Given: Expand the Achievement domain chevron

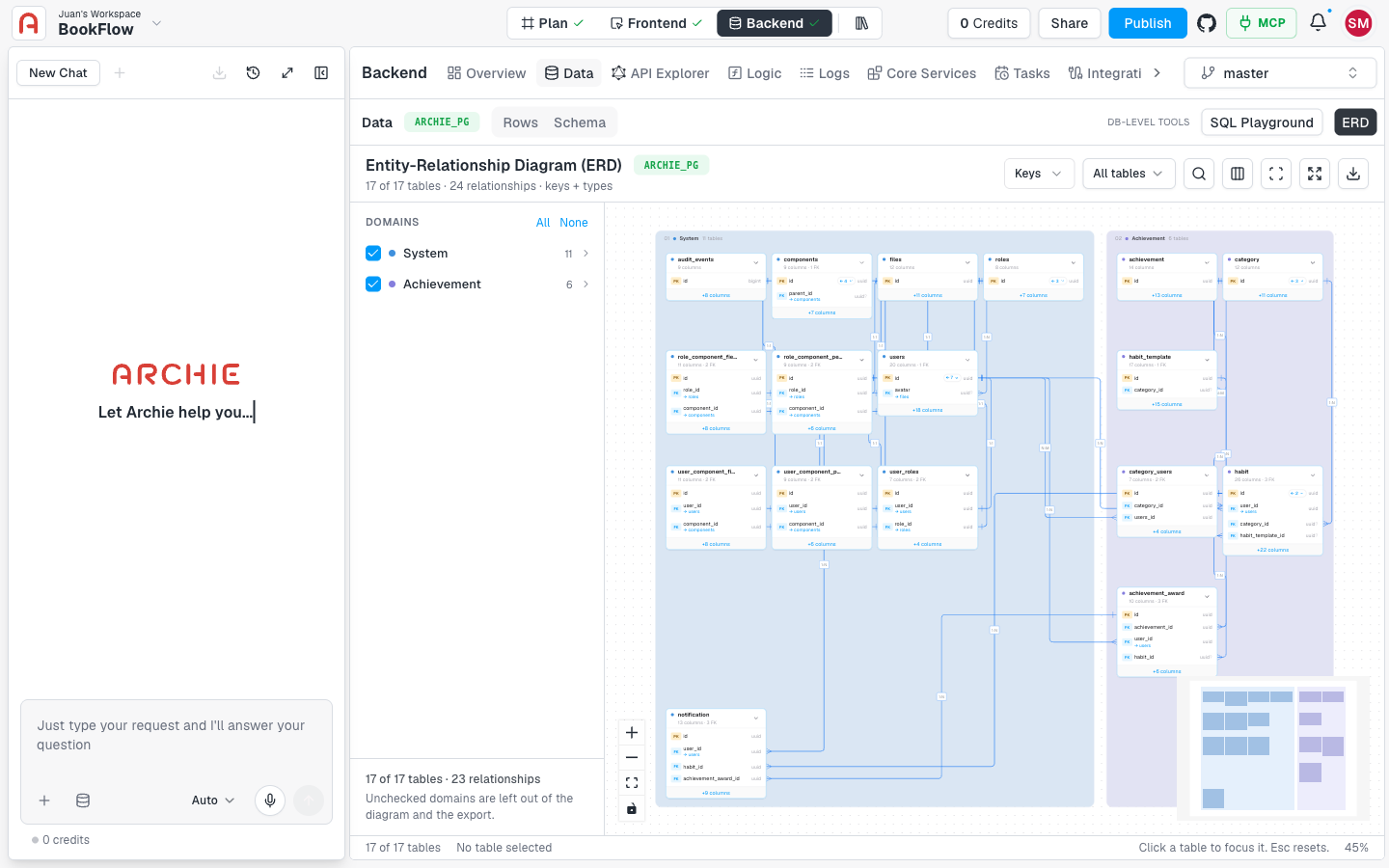Looking at the screenshot, I should pos(586,285).
